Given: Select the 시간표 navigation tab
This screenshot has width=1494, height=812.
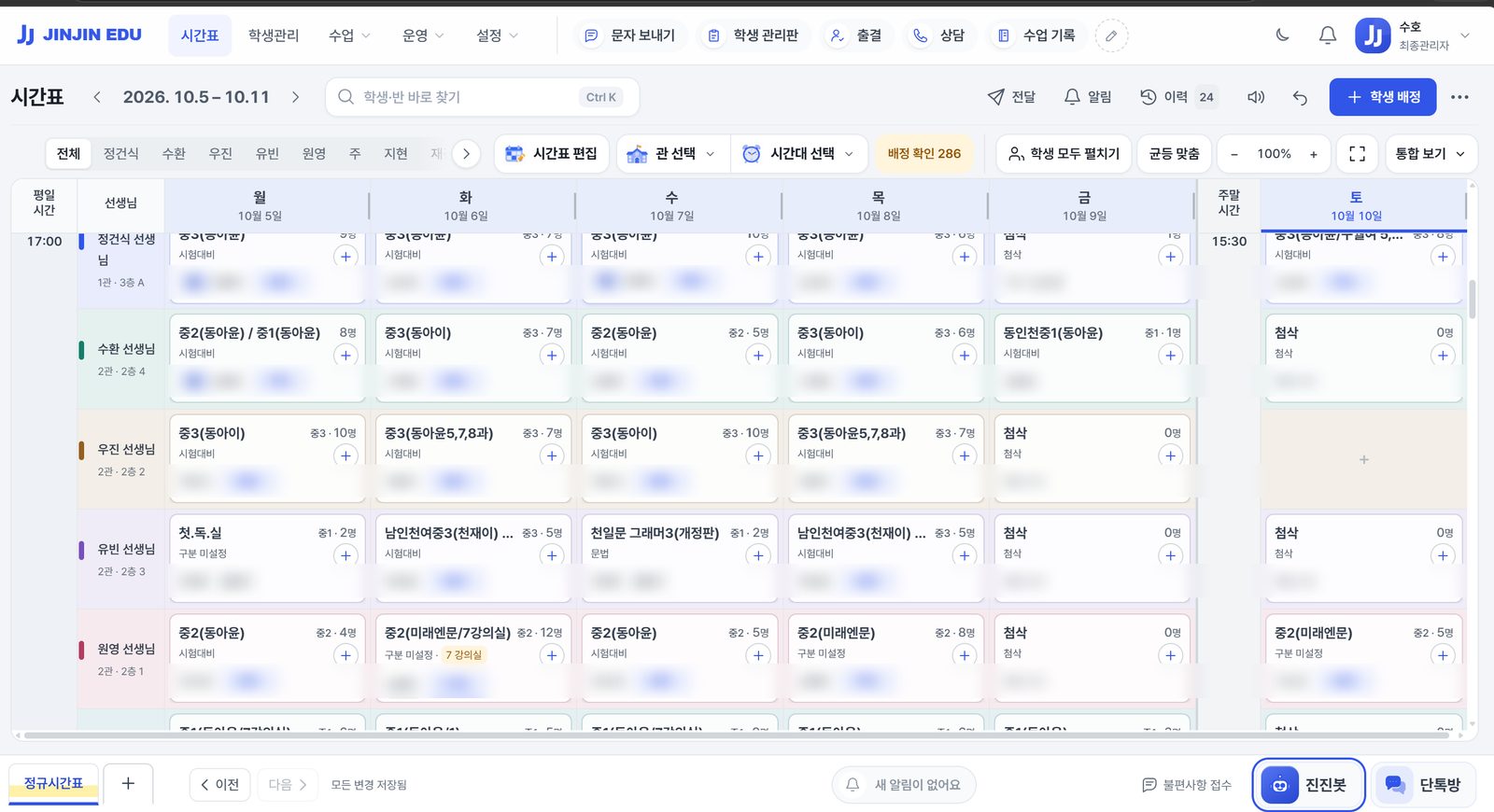Looking at the screenshot, I should click(x=200, y=35).
